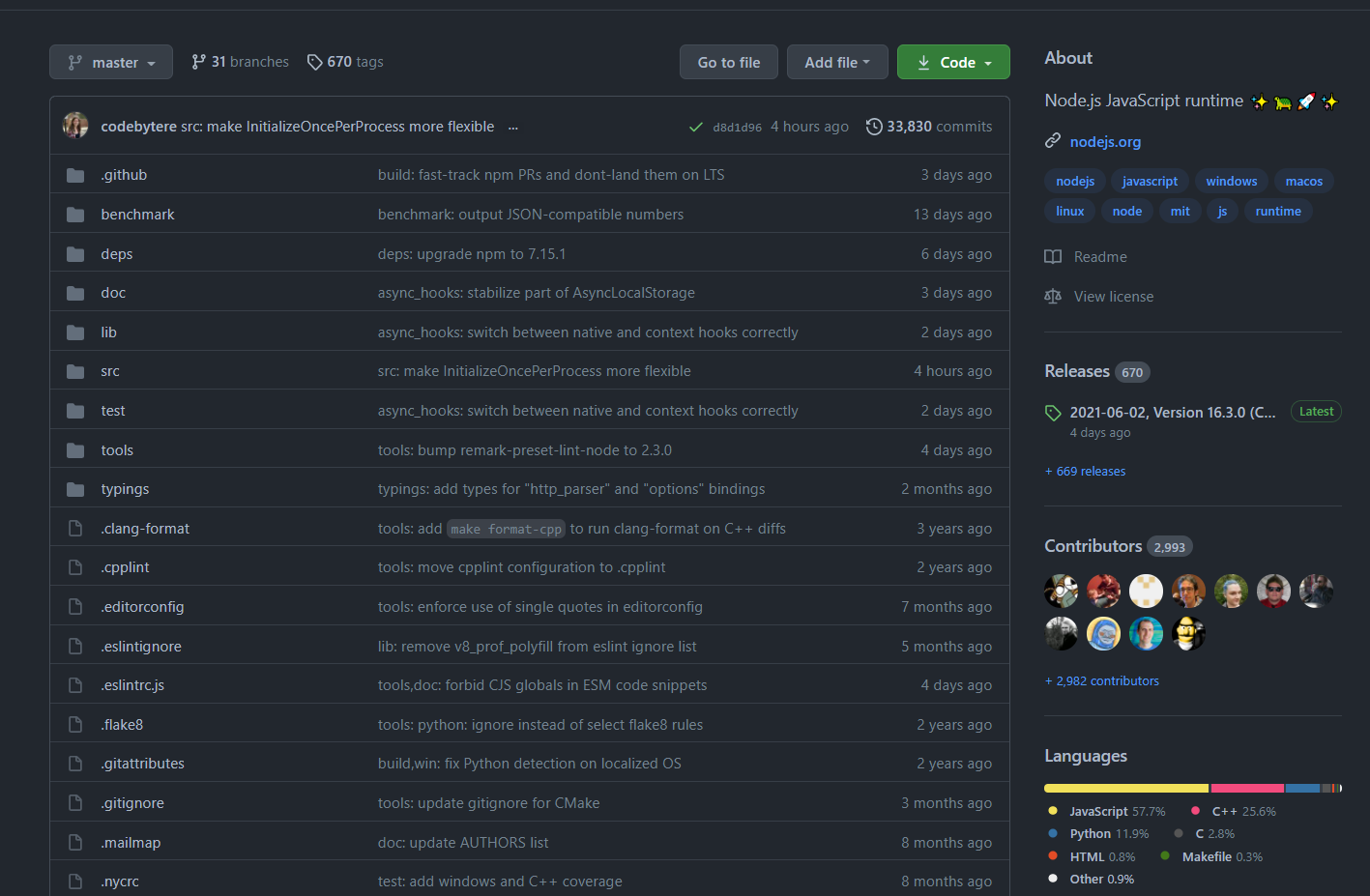1370x896 pixels.
Task: Open Python 11.9% language link
Action: (1098, 834)
